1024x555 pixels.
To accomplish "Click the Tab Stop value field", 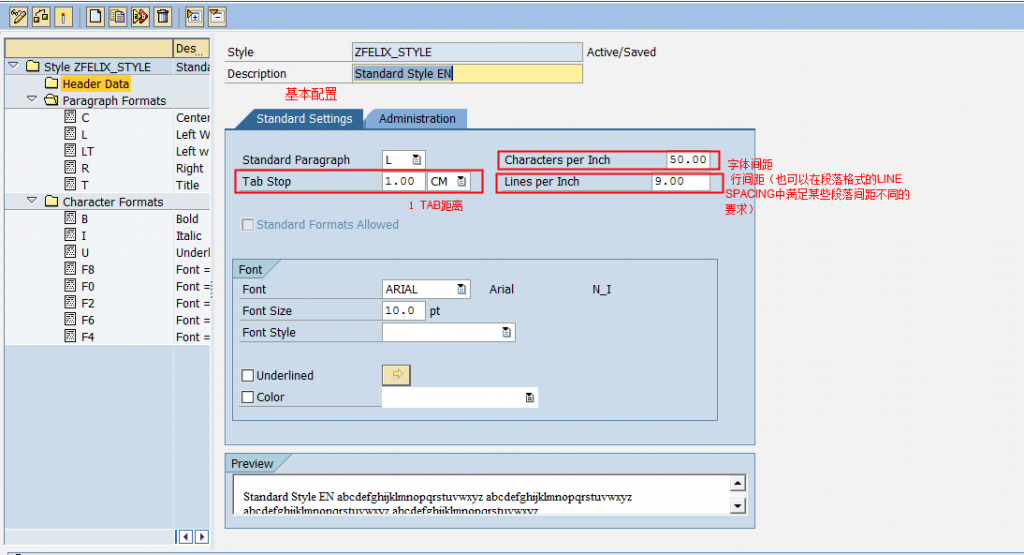I will click(x=404, y=182).
